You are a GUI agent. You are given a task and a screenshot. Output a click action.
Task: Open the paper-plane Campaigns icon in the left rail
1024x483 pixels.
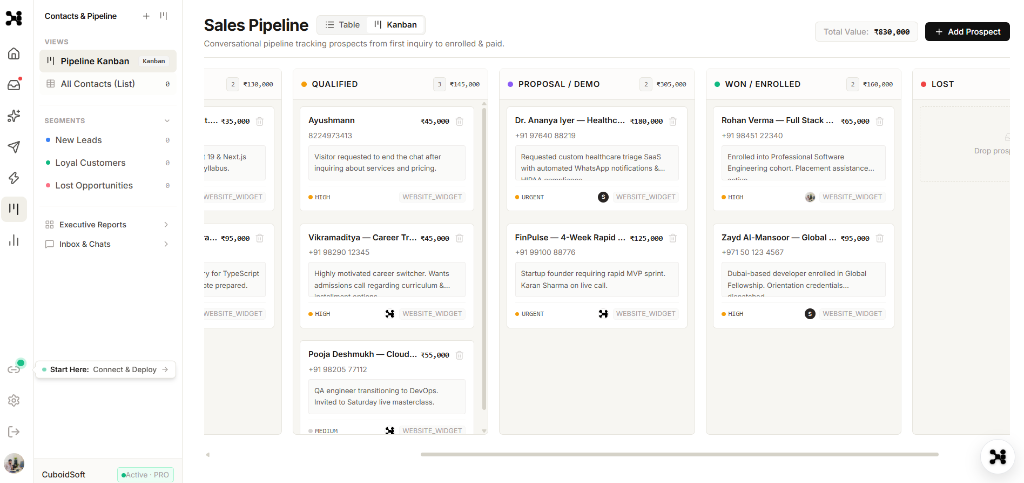point(14,147)
